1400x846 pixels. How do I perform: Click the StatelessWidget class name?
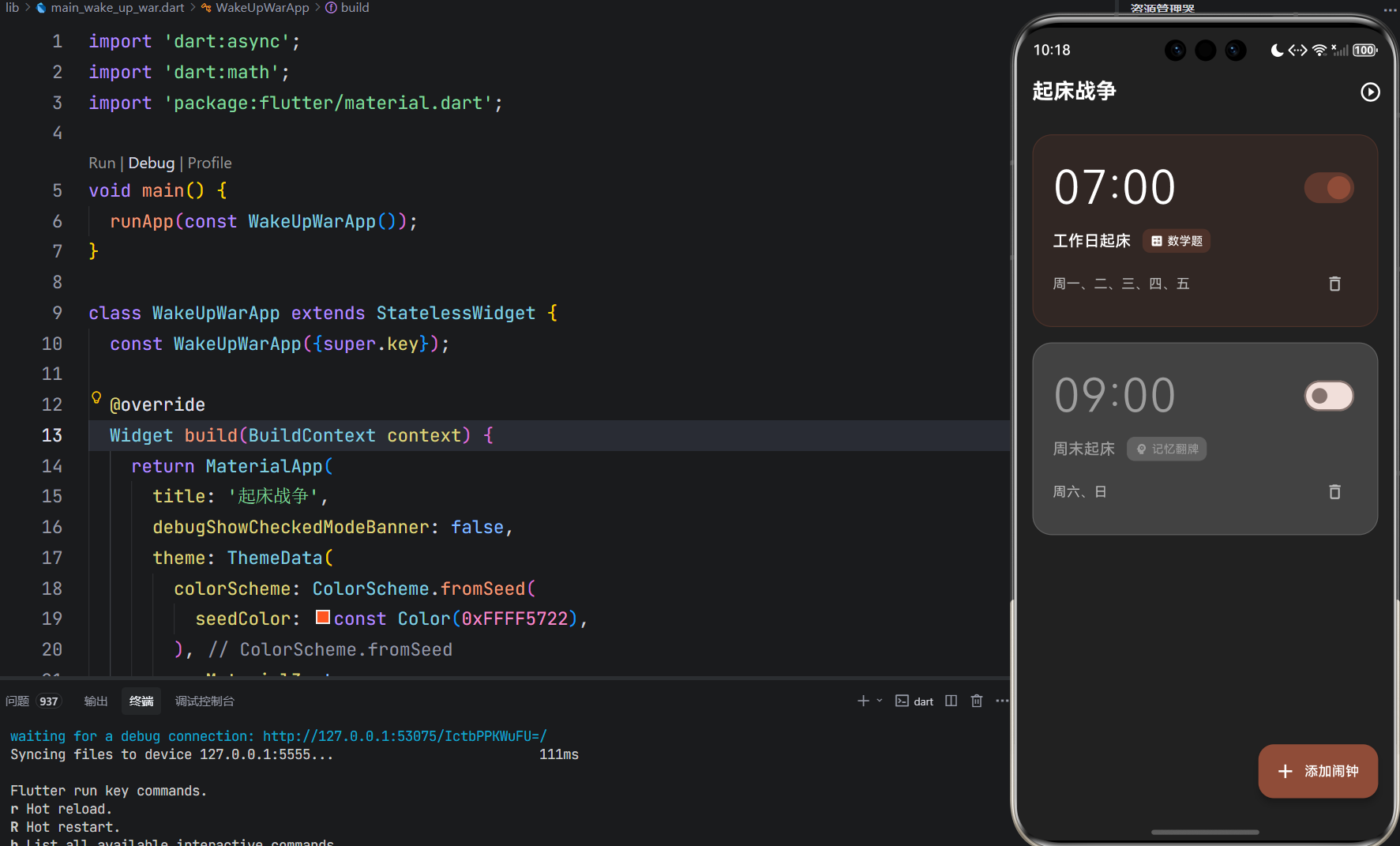click(x=456, y=313)
